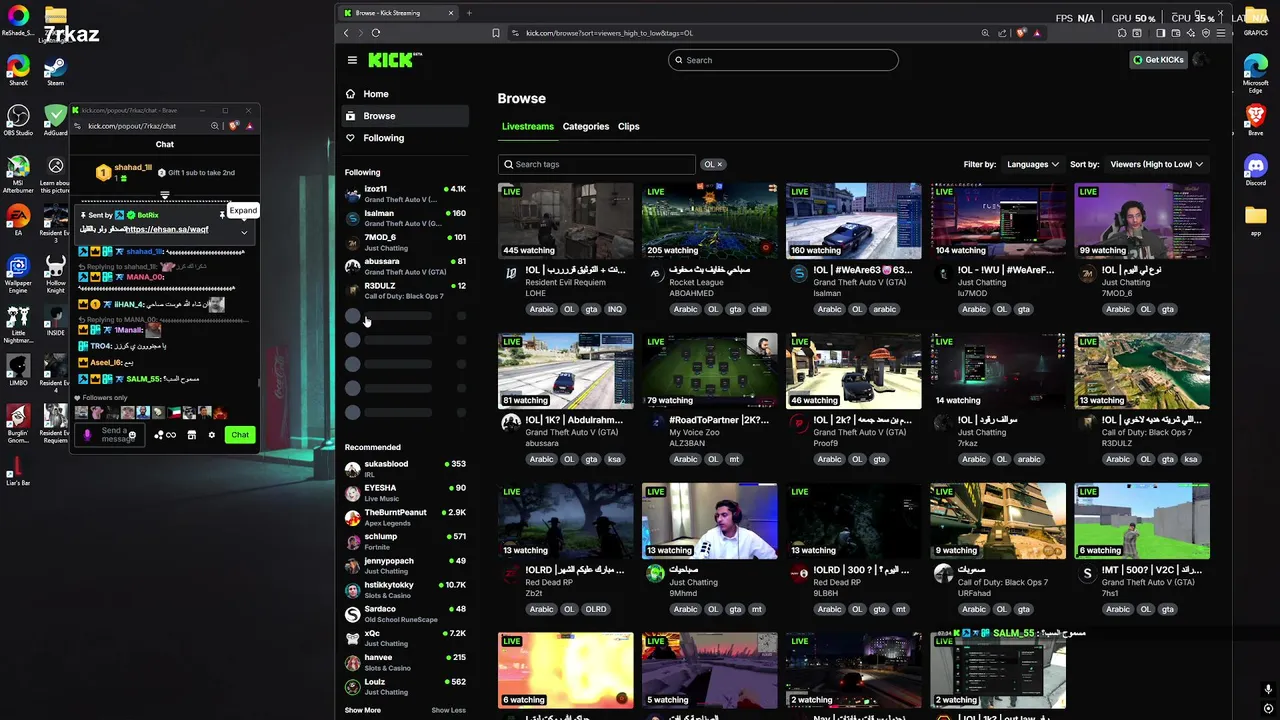Open TheBurntPeanut in Recommended list
This screenshot has height=720, width=1280.
(x=405, y=517)
